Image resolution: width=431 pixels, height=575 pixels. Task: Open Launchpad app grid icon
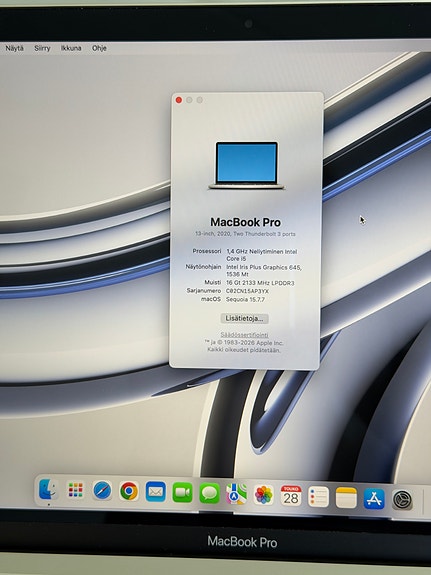click(x=75, y=490)
